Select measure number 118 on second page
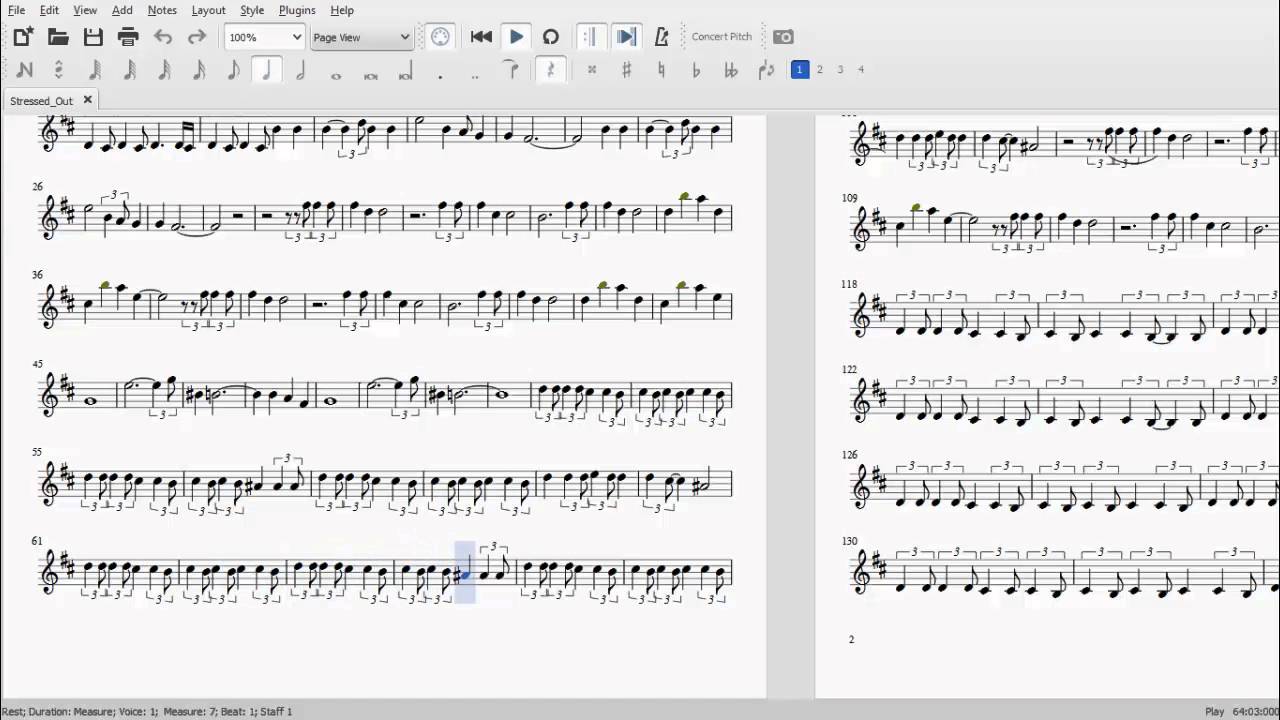Screen dimensions: 1280x720 click(x=849, y=284)
